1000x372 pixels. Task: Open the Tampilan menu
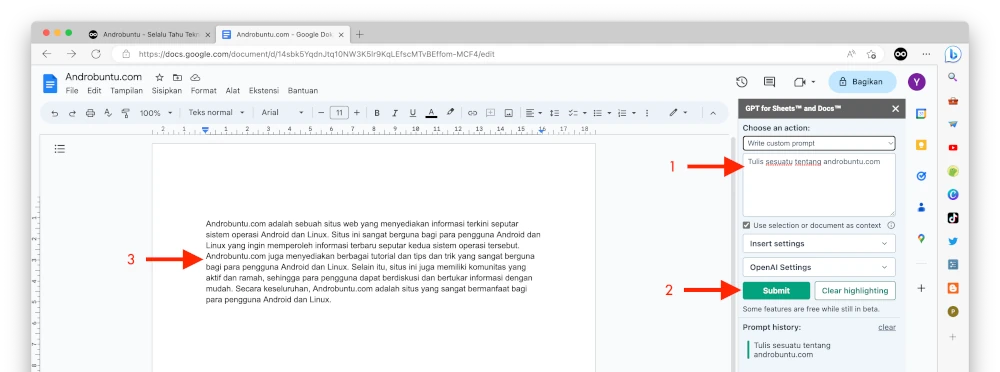coord(126,91)
